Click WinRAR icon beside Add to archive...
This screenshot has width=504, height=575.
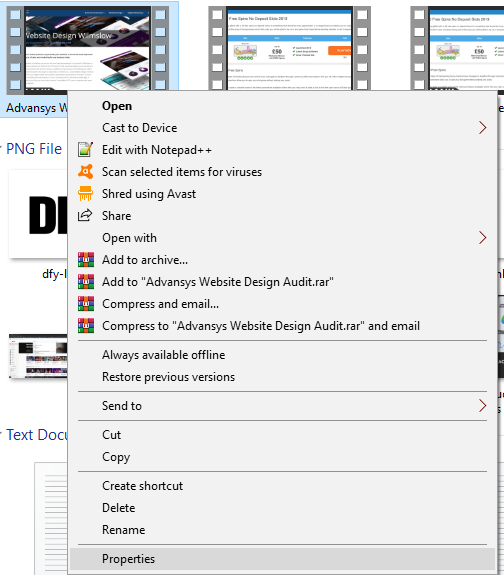(86, 260)
